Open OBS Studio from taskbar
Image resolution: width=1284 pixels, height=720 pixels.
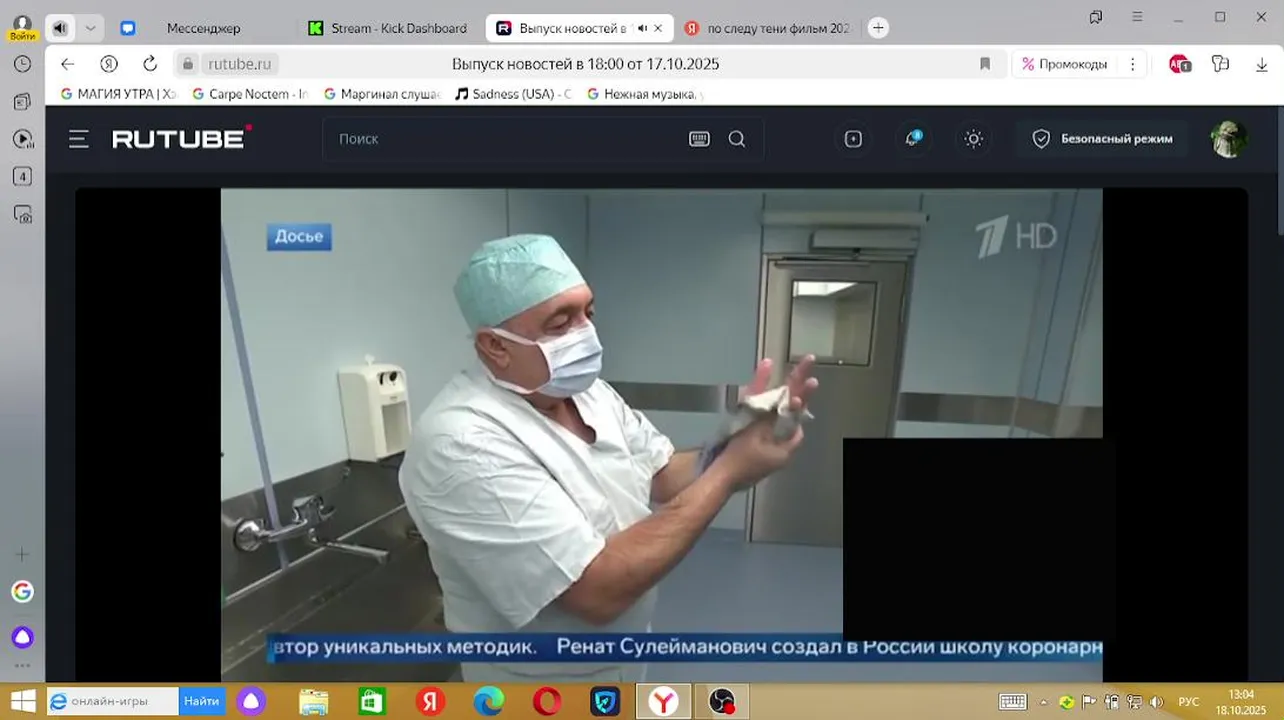(722, 702)
